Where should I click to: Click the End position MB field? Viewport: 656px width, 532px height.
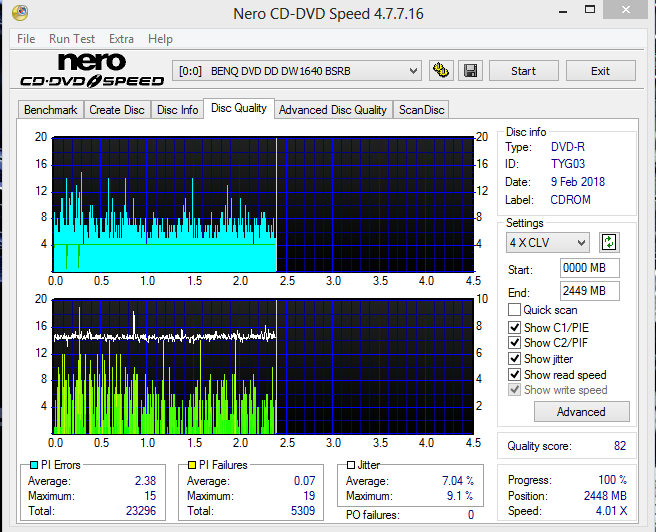click(x=589, y=291)
